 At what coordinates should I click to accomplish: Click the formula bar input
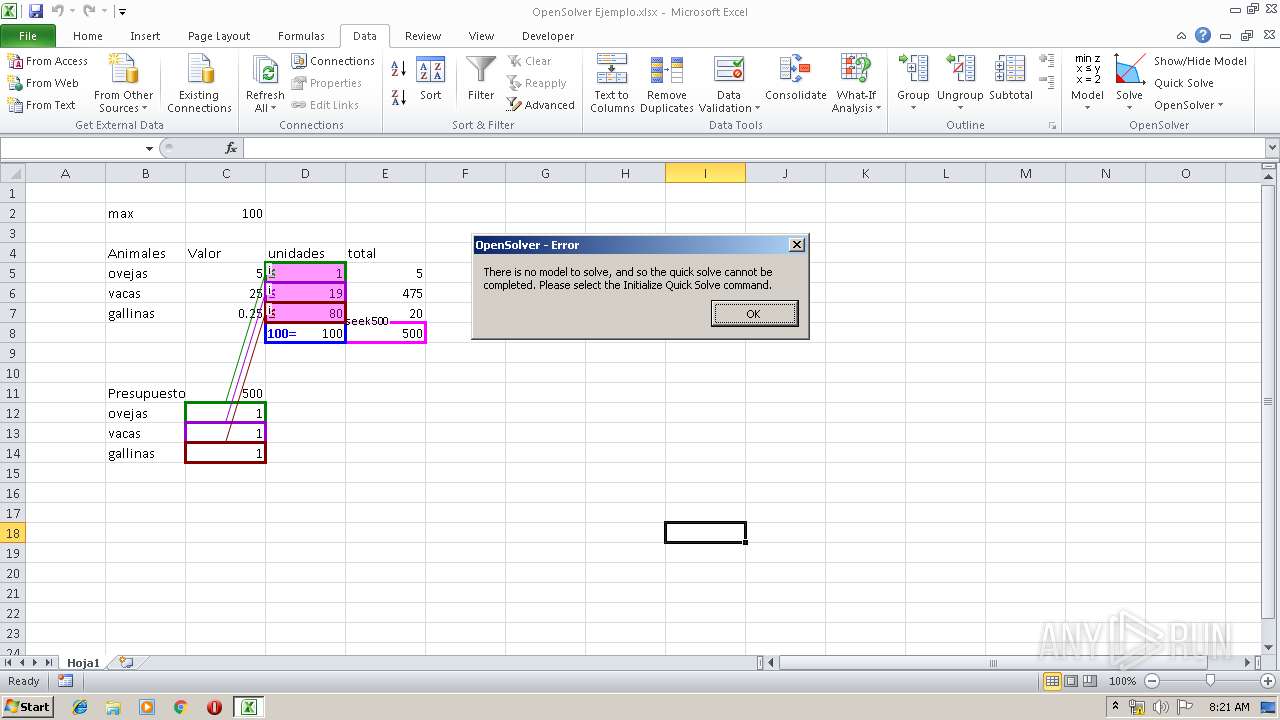click(x=752, y=148)
